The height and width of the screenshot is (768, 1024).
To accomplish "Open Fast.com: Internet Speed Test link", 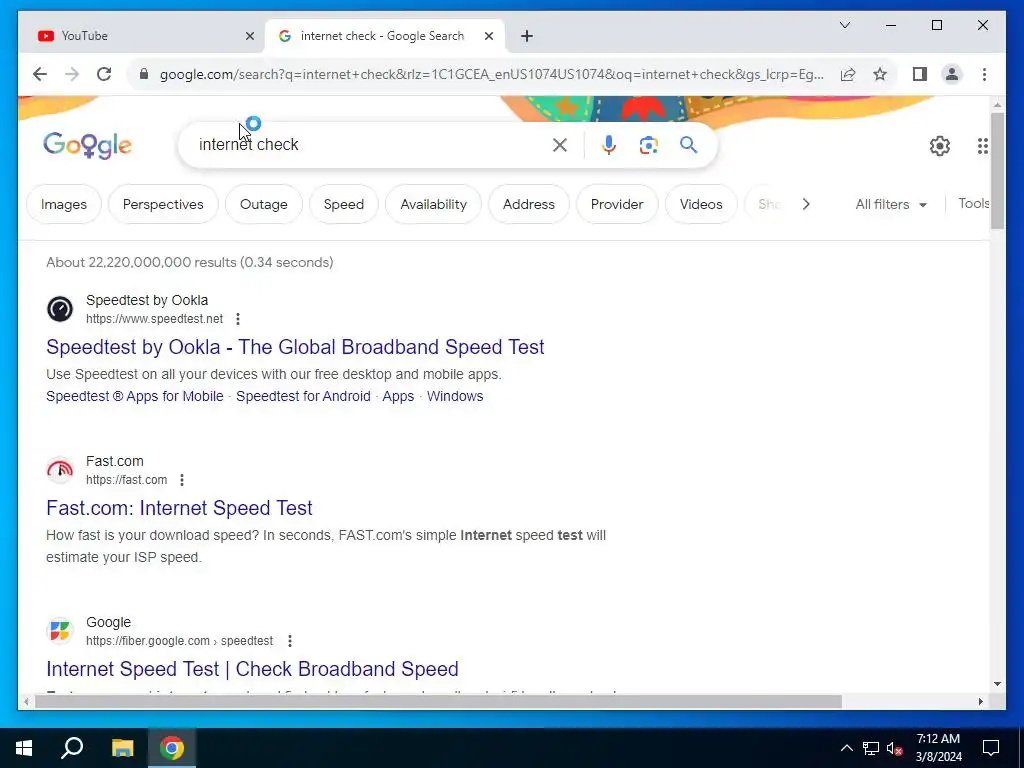I will [x=179, y=508].
